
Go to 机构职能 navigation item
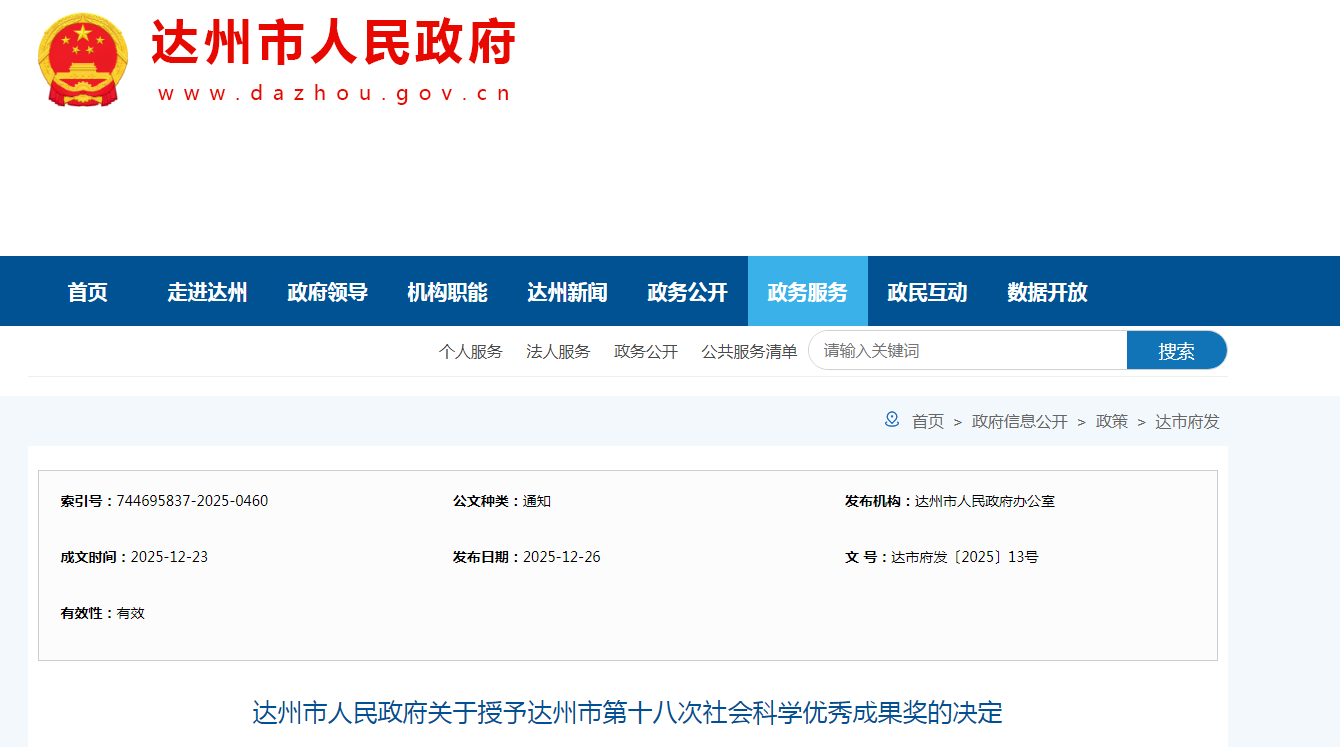click(x=447, y=292)
